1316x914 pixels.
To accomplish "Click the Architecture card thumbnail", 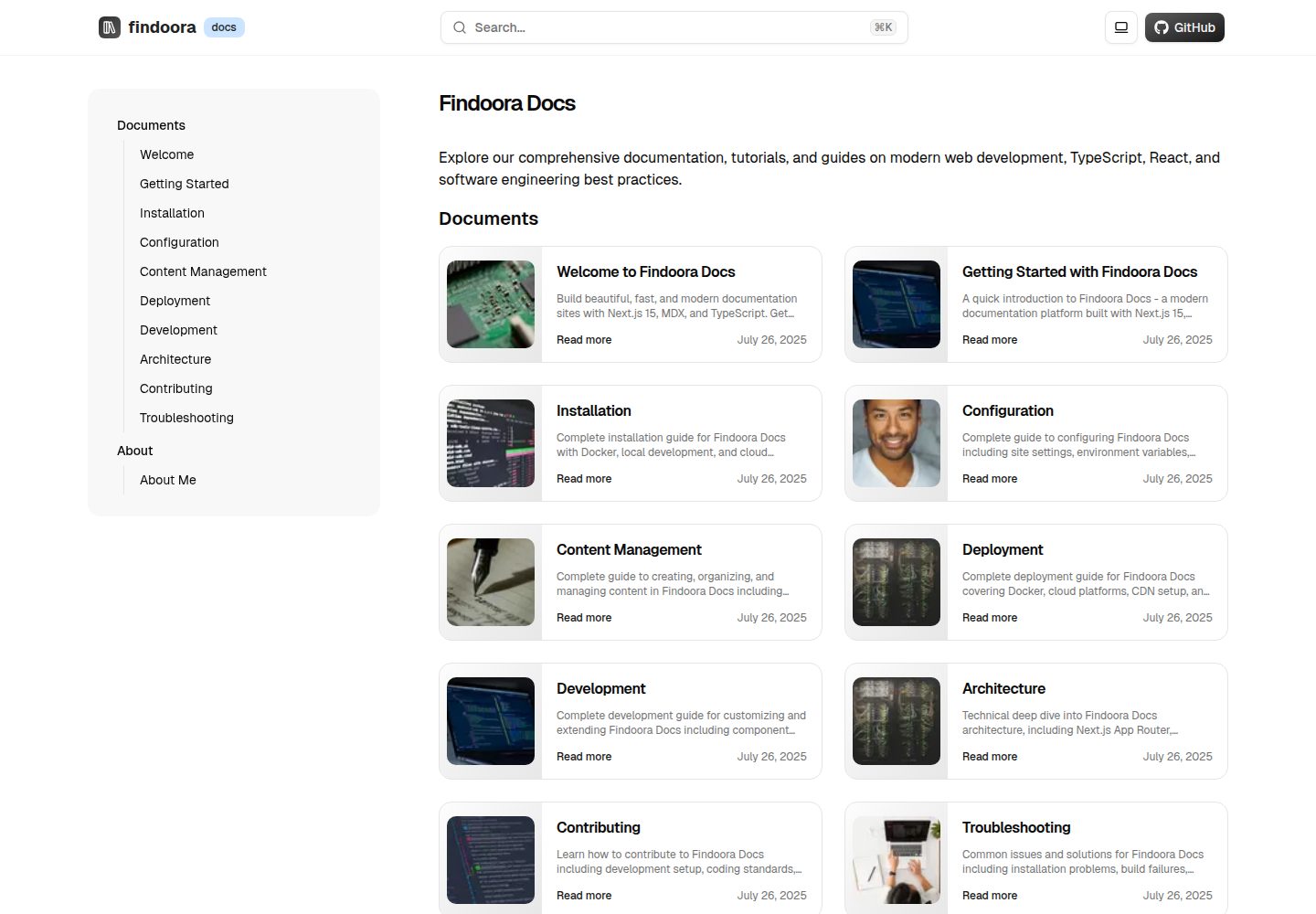I will click(897, 721).
